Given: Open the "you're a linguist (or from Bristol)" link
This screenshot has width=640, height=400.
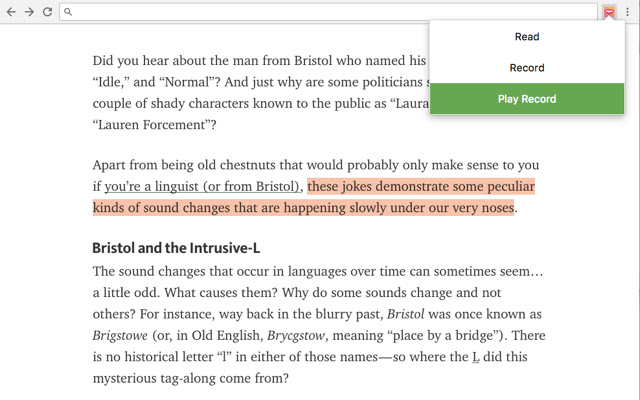Looking at the screenshot, I should [x=202, y=187].
